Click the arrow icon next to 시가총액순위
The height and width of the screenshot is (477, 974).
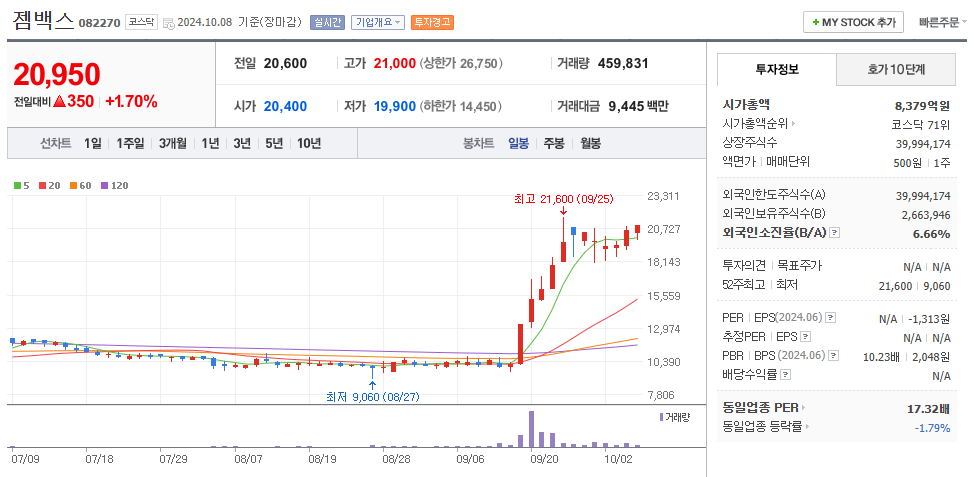point(793,124)
